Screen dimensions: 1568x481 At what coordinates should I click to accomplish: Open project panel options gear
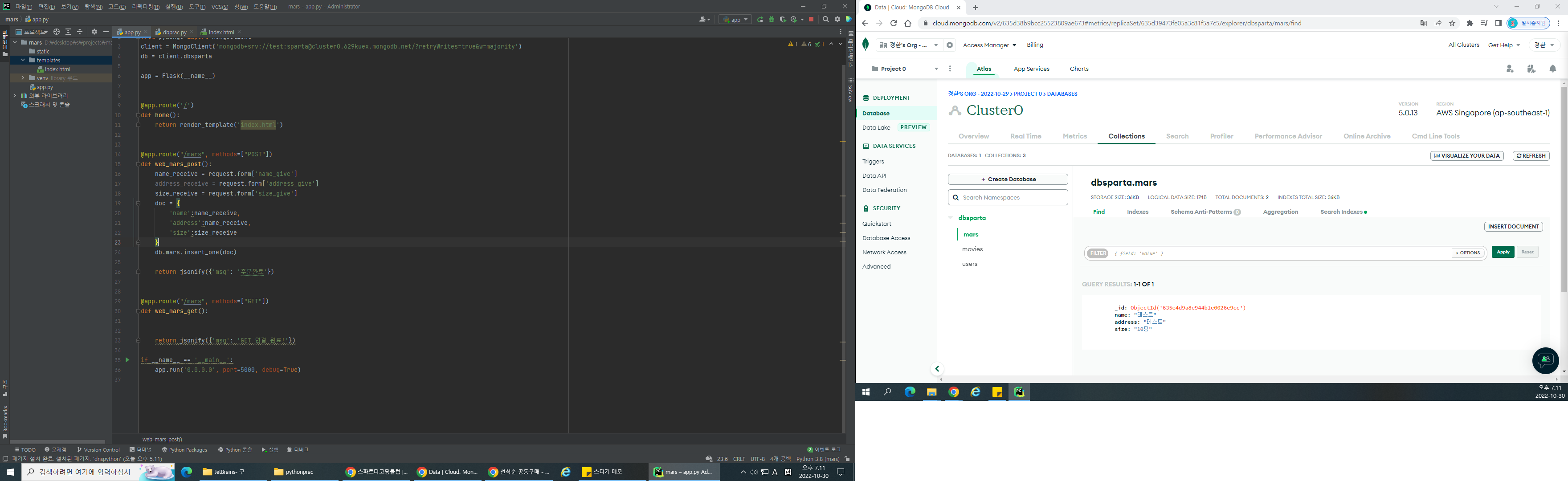94,32
